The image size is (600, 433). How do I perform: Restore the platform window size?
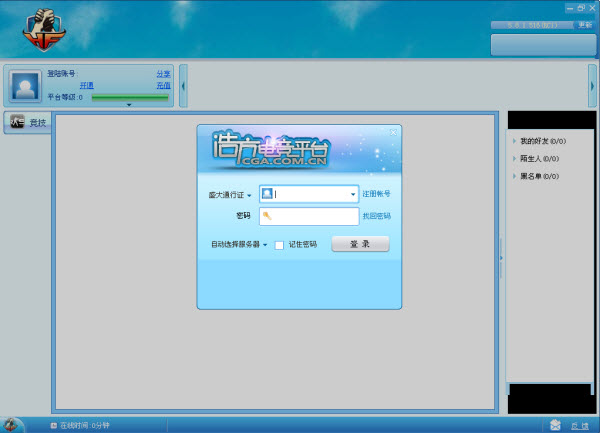(581, 8)
